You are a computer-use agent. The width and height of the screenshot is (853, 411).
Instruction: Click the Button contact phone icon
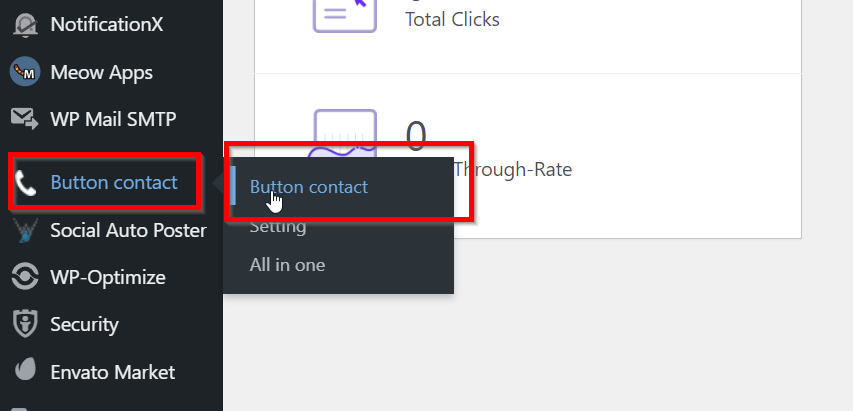(x=25, y=183)
